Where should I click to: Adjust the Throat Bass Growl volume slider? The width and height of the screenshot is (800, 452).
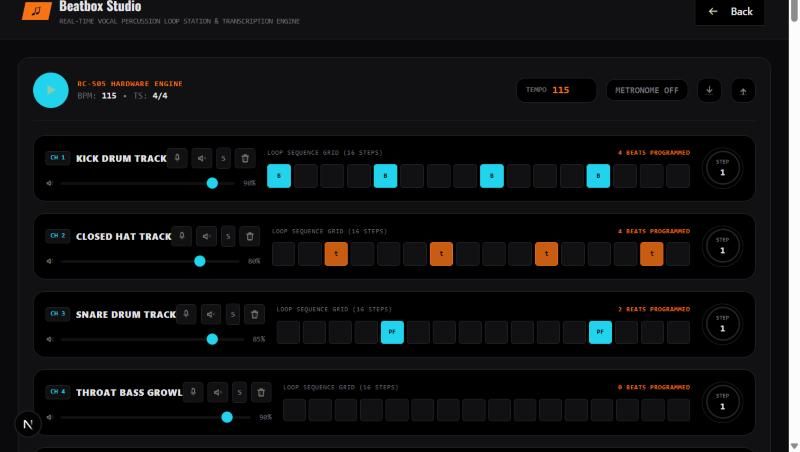coord(155,417)
